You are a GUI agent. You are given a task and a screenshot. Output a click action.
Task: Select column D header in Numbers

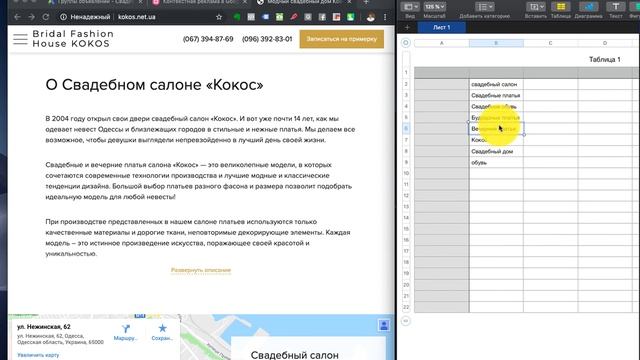pyautogui.click(x=605, y=43)
